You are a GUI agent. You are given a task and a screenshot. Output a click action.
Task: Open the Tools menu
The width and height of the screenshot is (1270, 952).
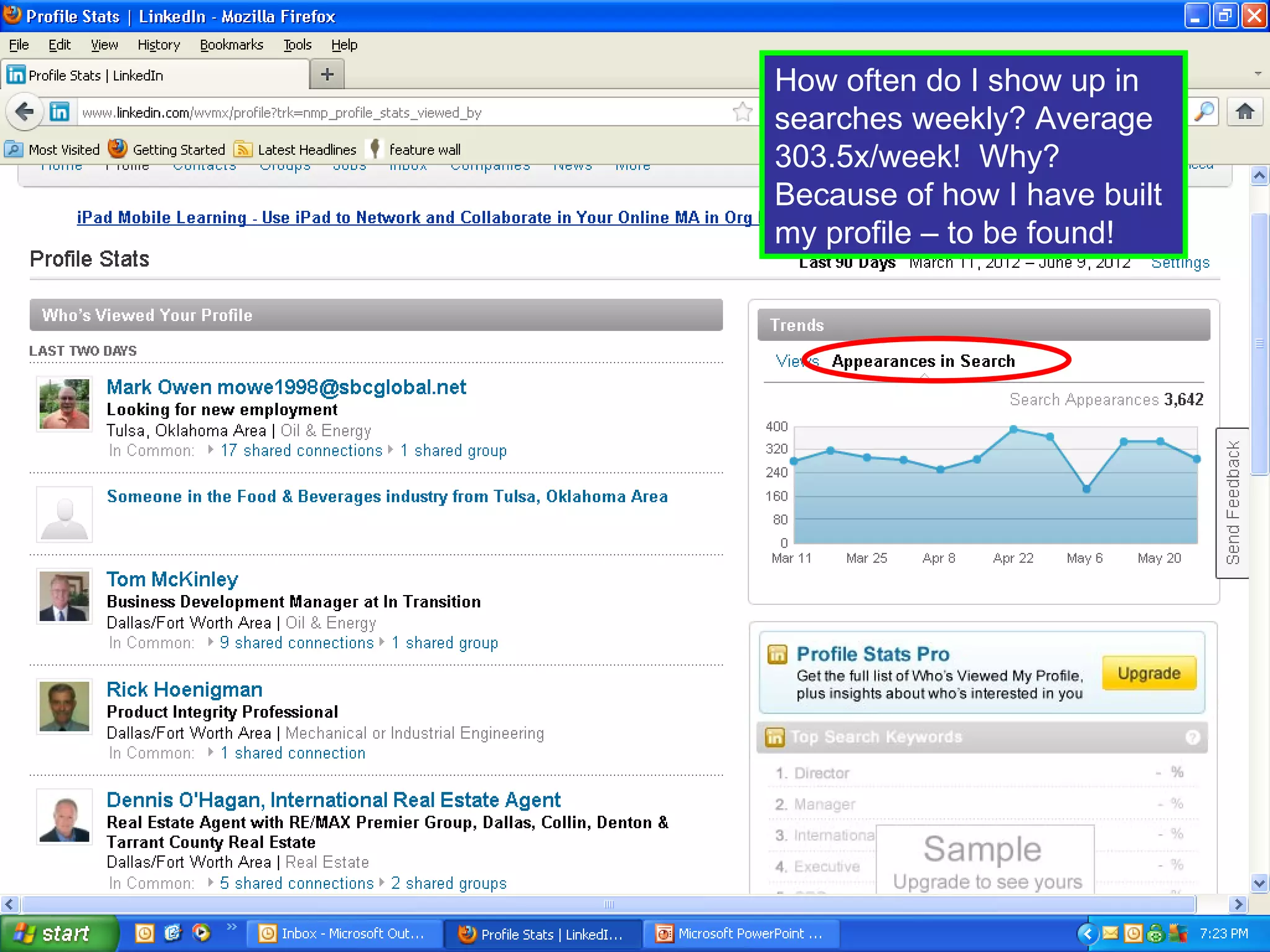298,45
